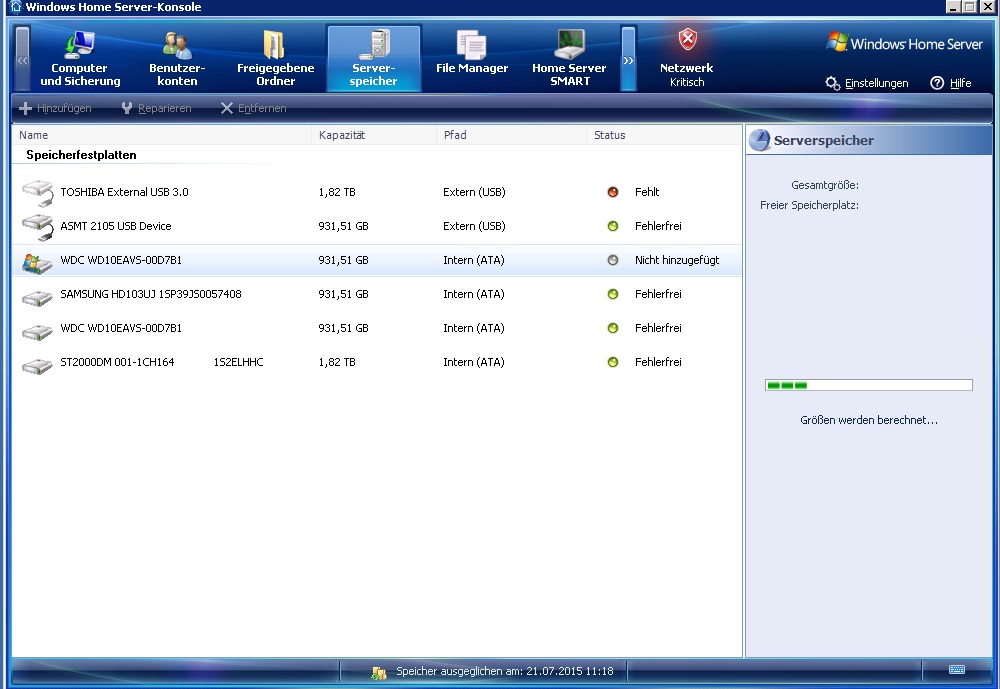Click ST2000DM green status indicator
The height and width of the screenshot is (689, 1000).
(613, 362)
